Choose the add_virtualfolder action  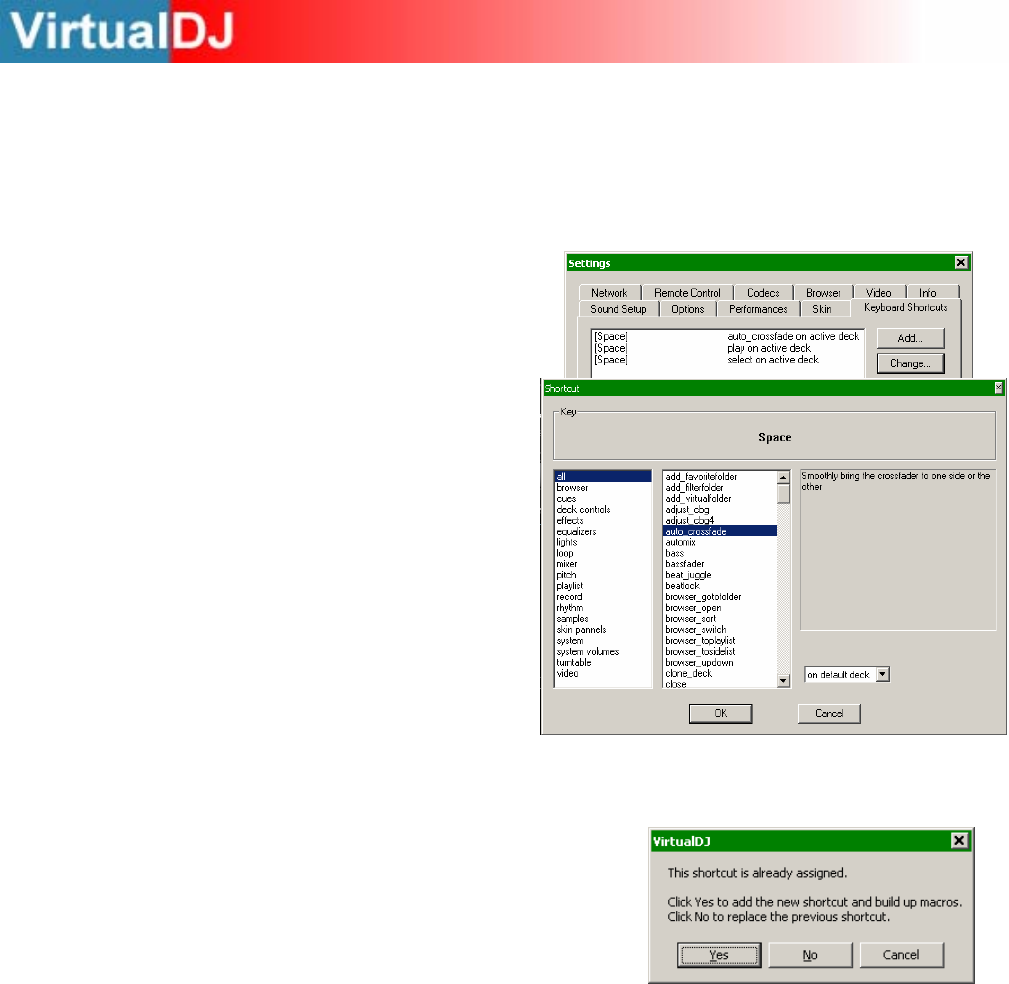click(x=720, y=499)
